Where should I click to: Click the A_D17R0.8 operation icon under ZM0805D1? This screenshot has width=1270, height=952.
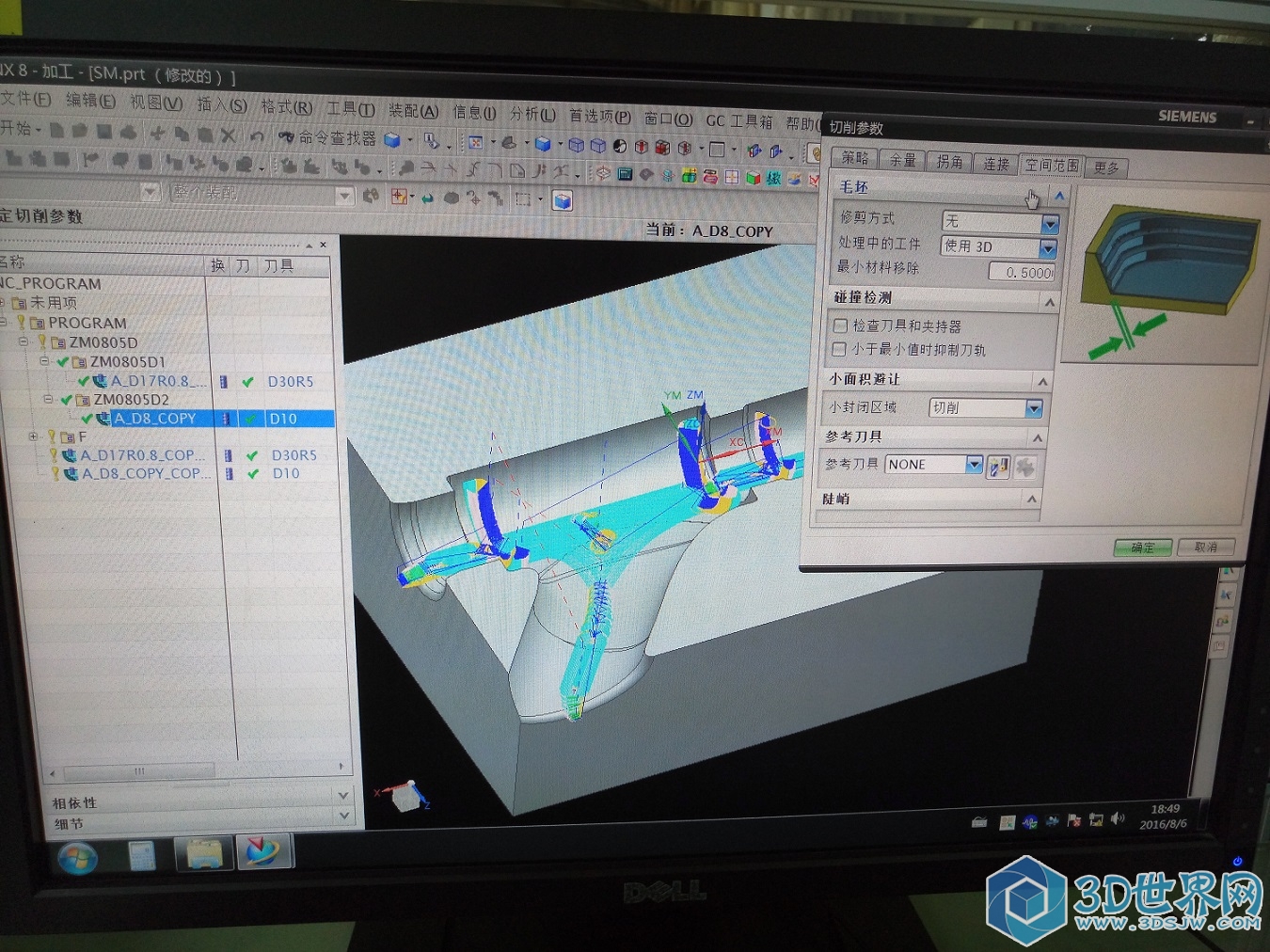[x=99, y=381]
